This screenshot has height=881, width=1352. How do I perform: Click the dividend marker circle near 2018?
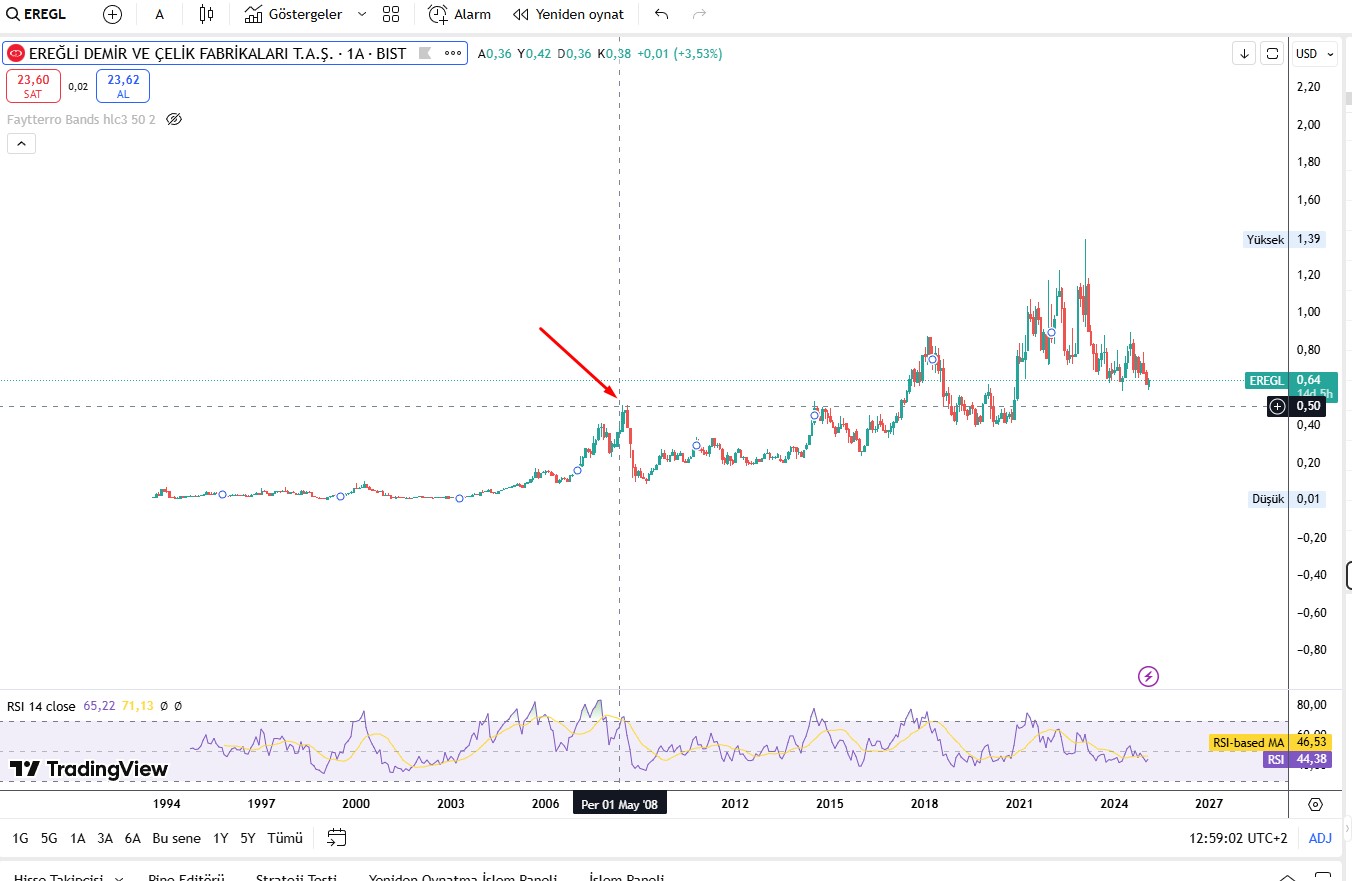(x=932, y=359)
